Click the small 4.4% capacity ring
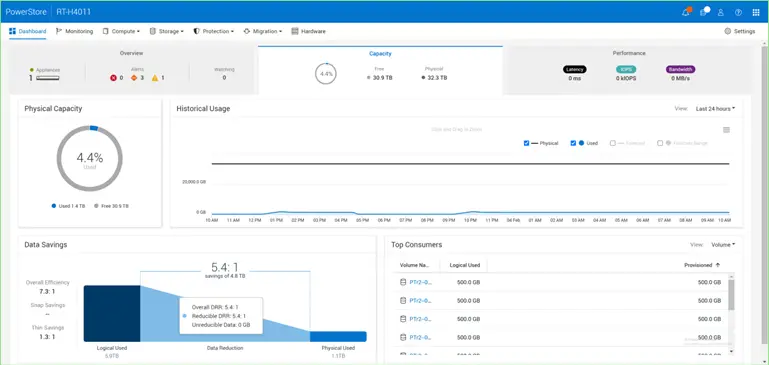Viewport: 769px width, 365px height. click(326, 74)
